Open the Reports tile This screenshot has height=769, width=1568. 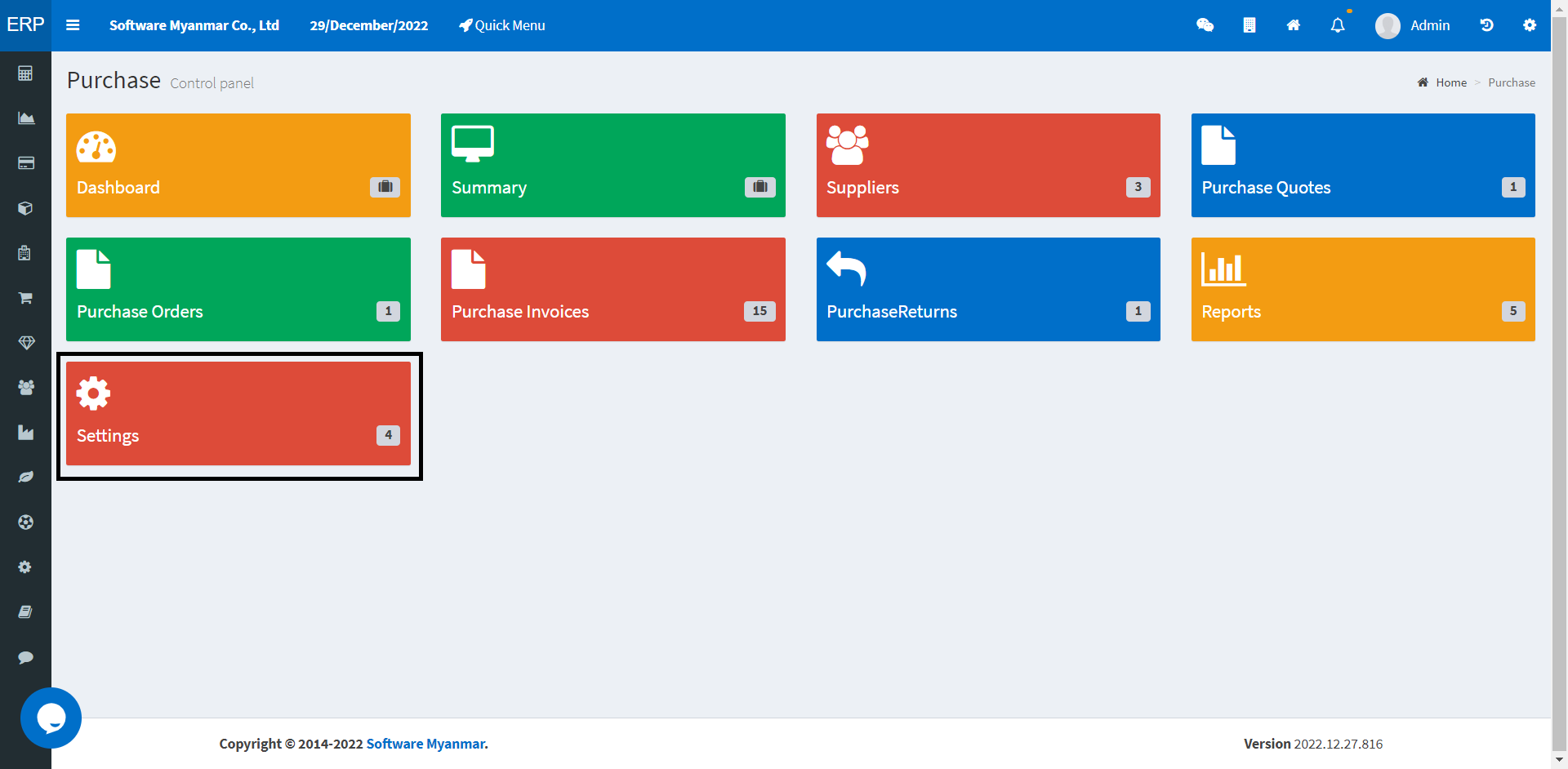click(x=1363, y=289)
